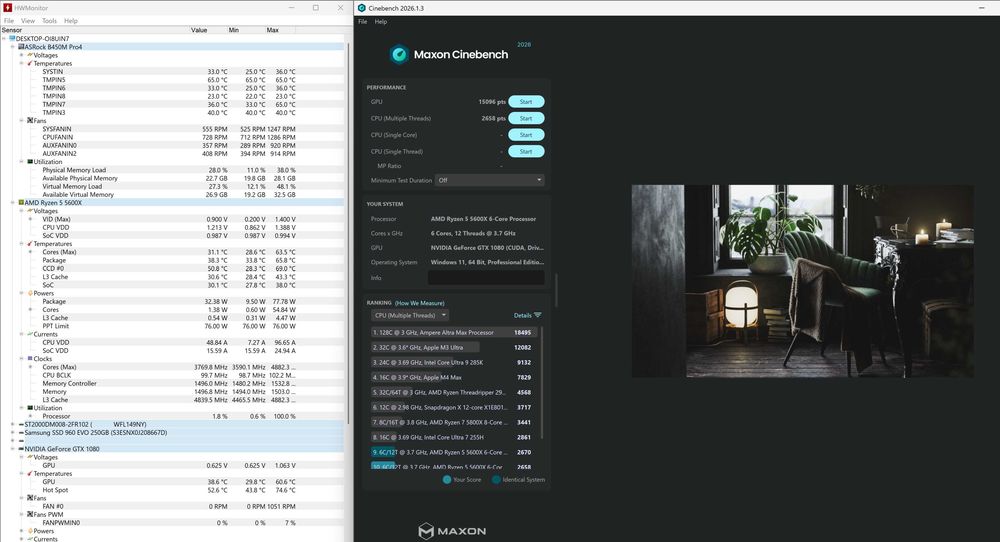
Task: Open View menu in HWMonitor
Action: pos(28,20)
